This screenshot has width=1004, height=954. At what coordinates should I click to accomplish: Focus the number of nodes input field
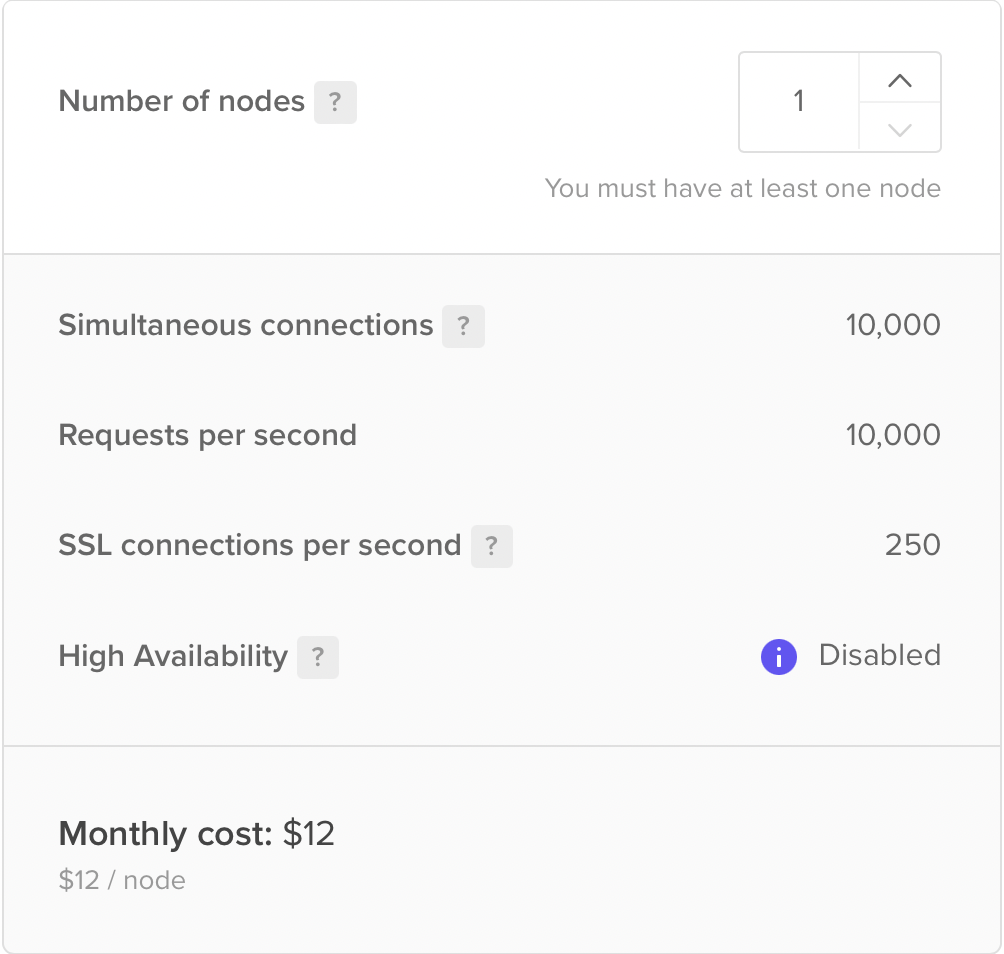799,102
